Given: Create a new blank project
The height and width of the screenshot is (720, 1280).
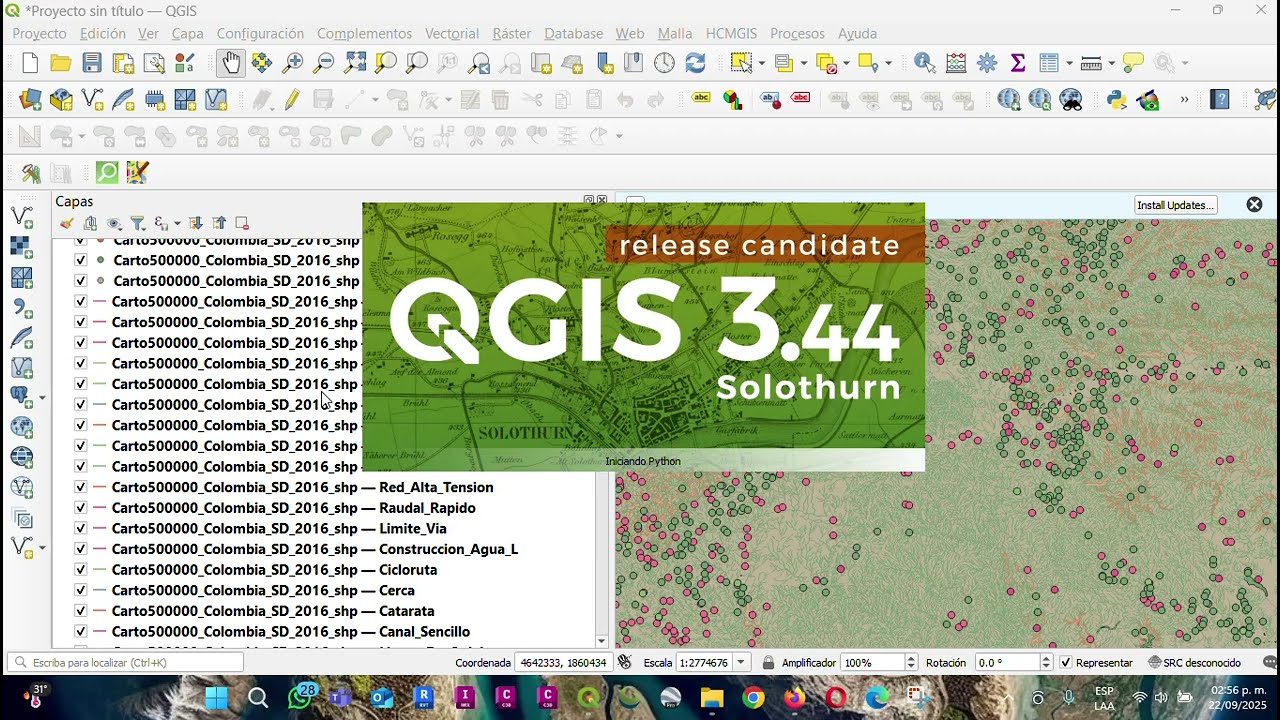Looking at the screenshot, I should (30, 63).
